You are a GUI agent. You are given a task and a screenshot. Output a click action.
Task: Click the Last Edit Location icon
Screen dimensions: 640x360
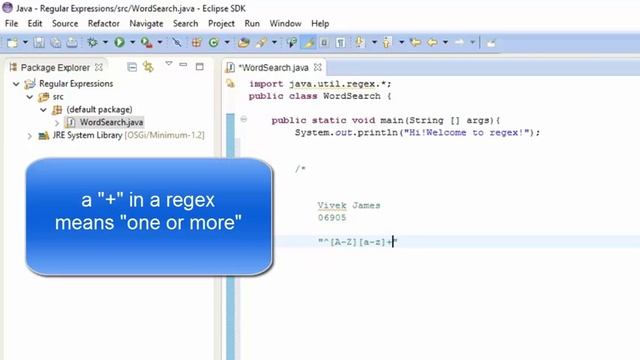click(x=416, y=42)
